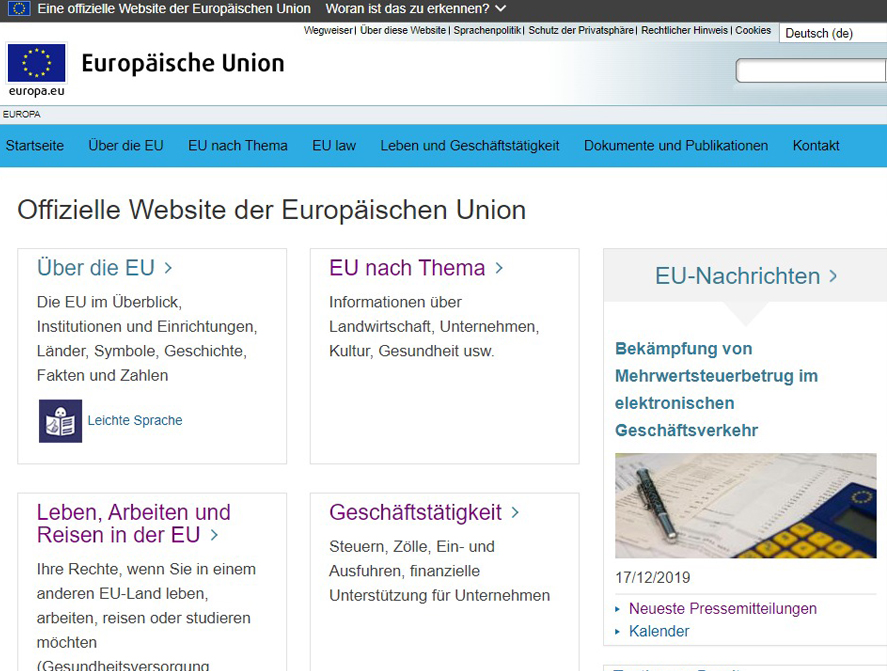
Task: Click arrow beside EU nach Thema card heading
Action: coord(499,268)
